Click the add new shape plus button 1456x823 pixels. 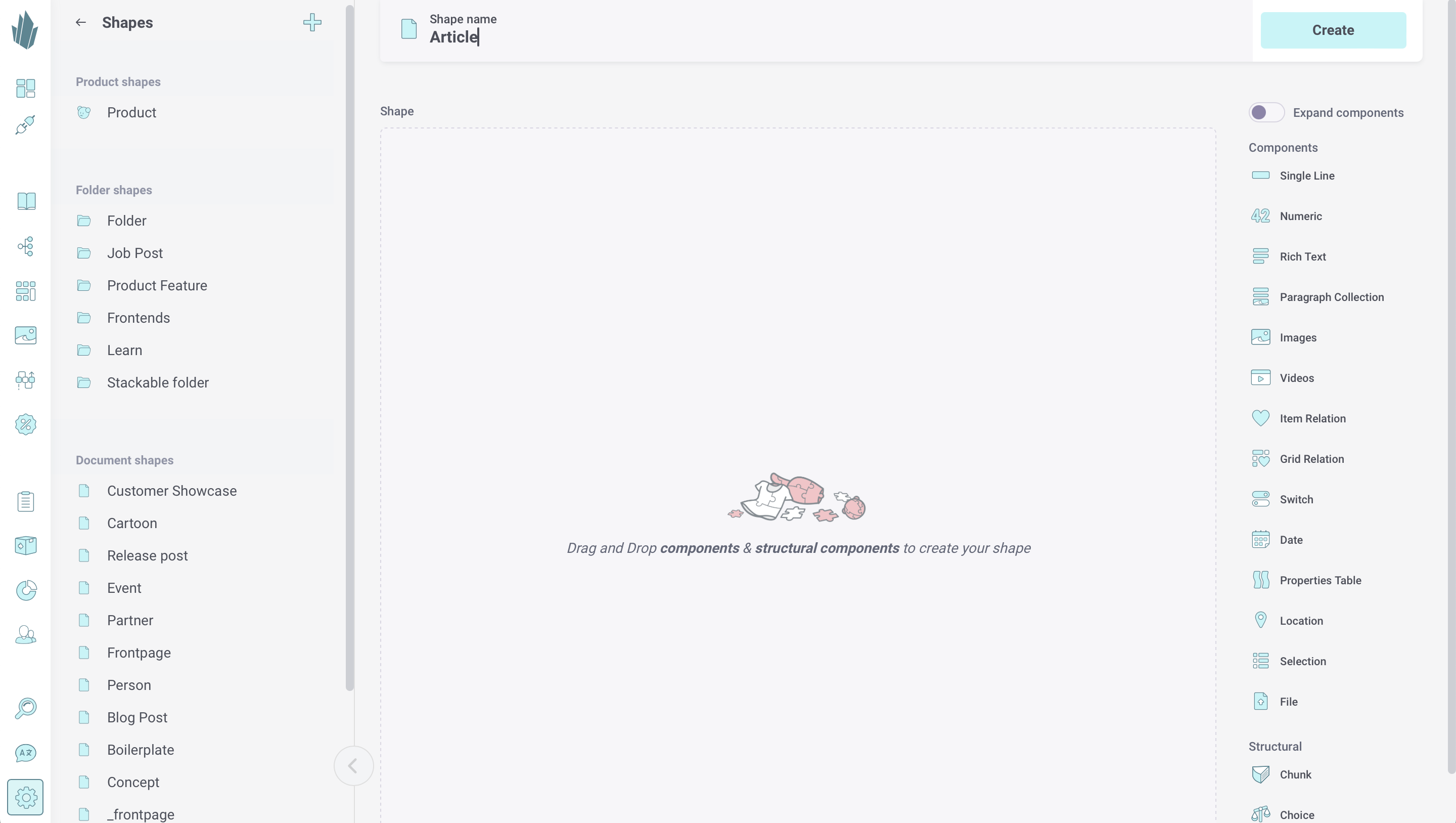[312, 22]
